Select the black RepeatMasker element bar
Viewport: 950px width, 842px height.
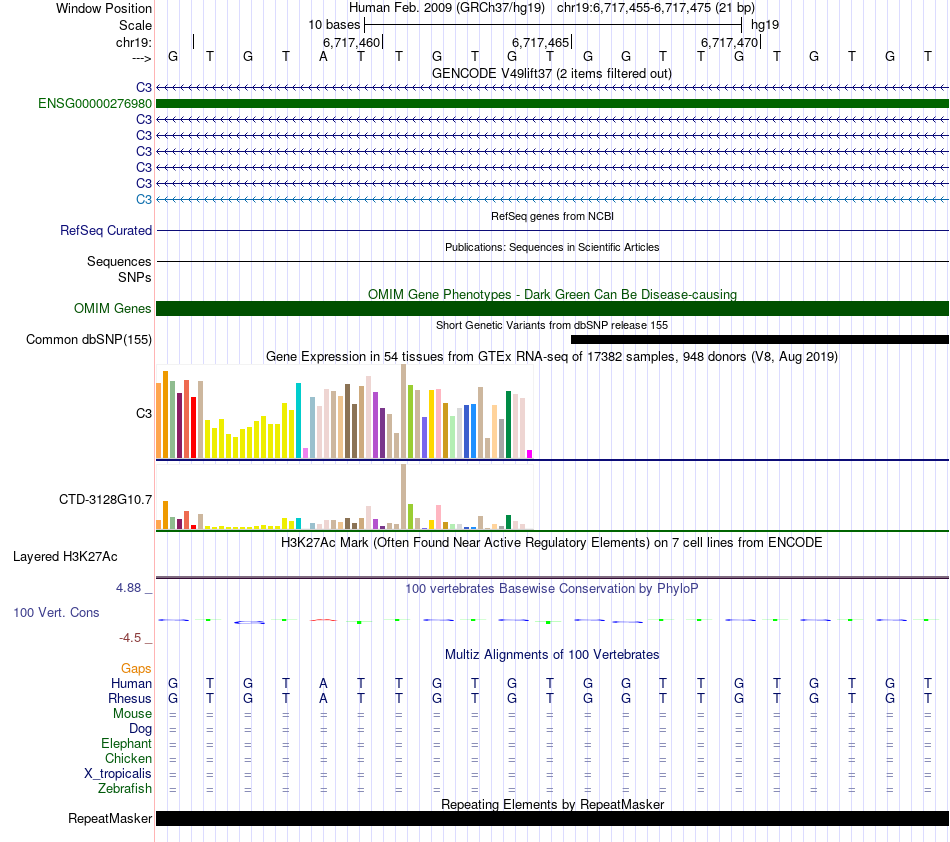click(552, 819)
